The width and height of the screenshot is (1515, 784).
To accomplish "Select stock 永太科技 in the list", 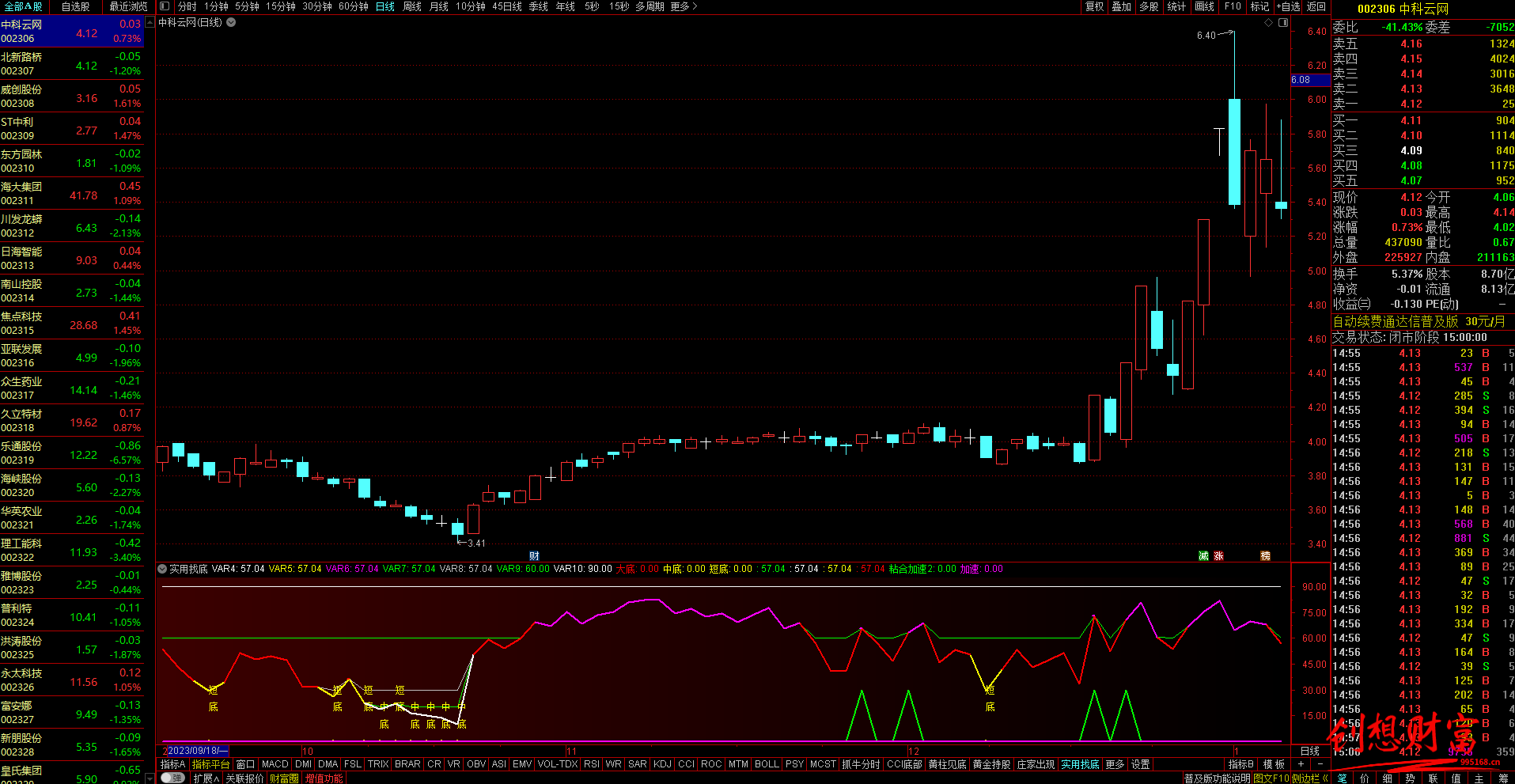I will click(72, 680).
